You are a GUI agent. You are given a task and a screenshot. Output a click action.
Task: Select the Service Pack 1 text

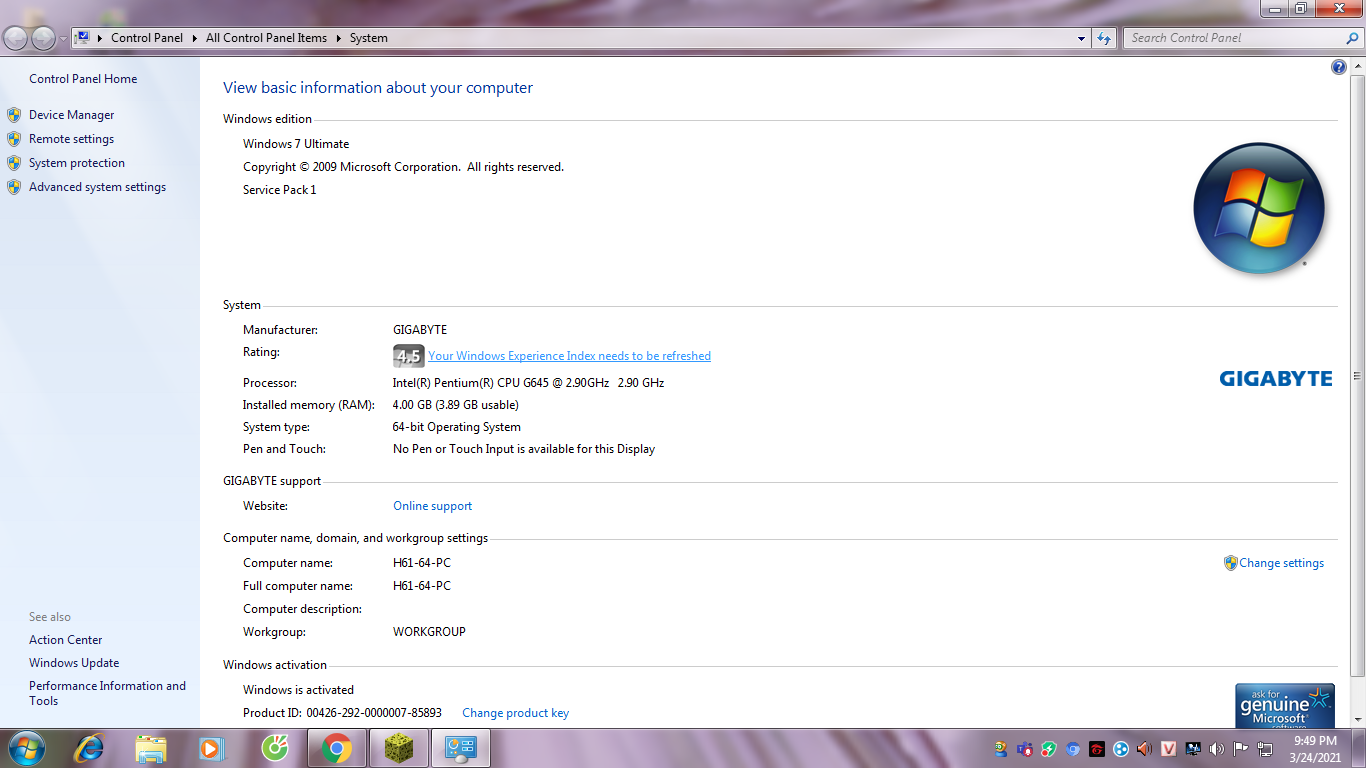click(x=279, y=190)
